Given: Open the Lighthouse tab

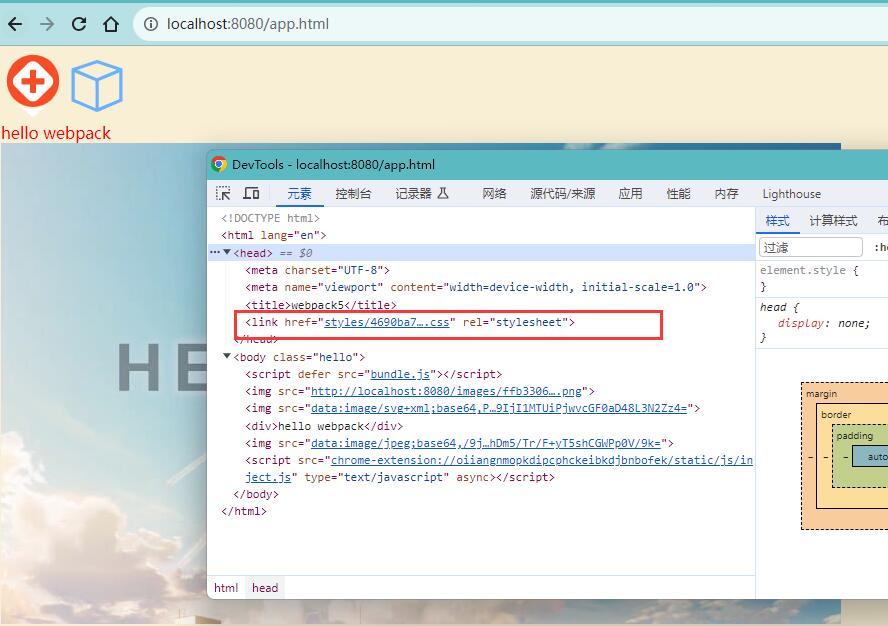Looking at the screenshot, I should [x=792, y=194].
